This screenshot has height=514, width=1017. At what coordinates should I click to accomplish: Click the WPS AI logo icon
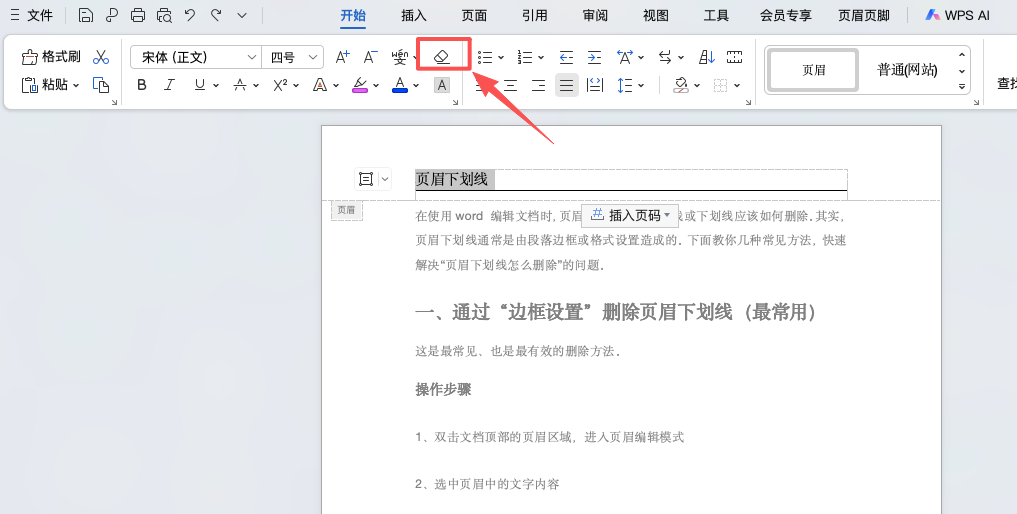pyautogui.click(x=933, y=15)
